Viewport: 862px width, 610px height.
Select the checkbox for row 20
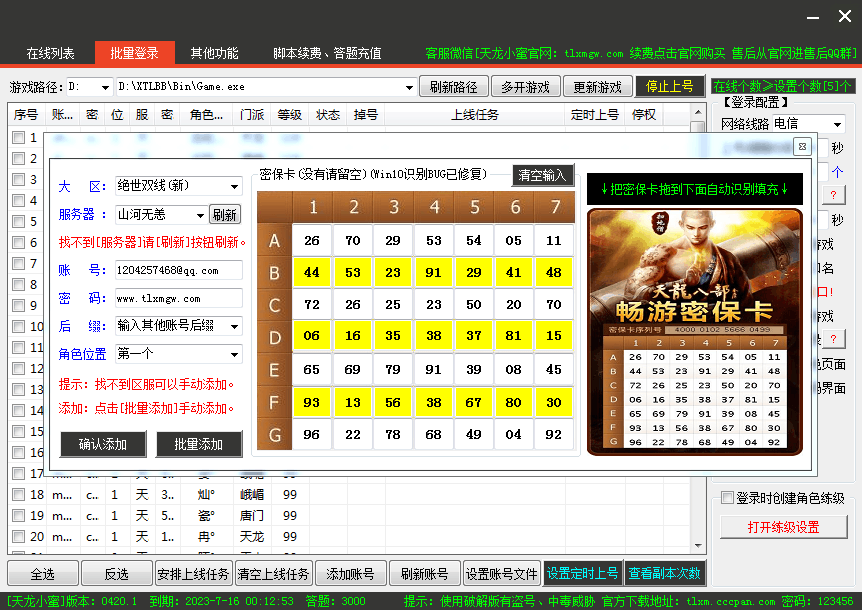19,536
